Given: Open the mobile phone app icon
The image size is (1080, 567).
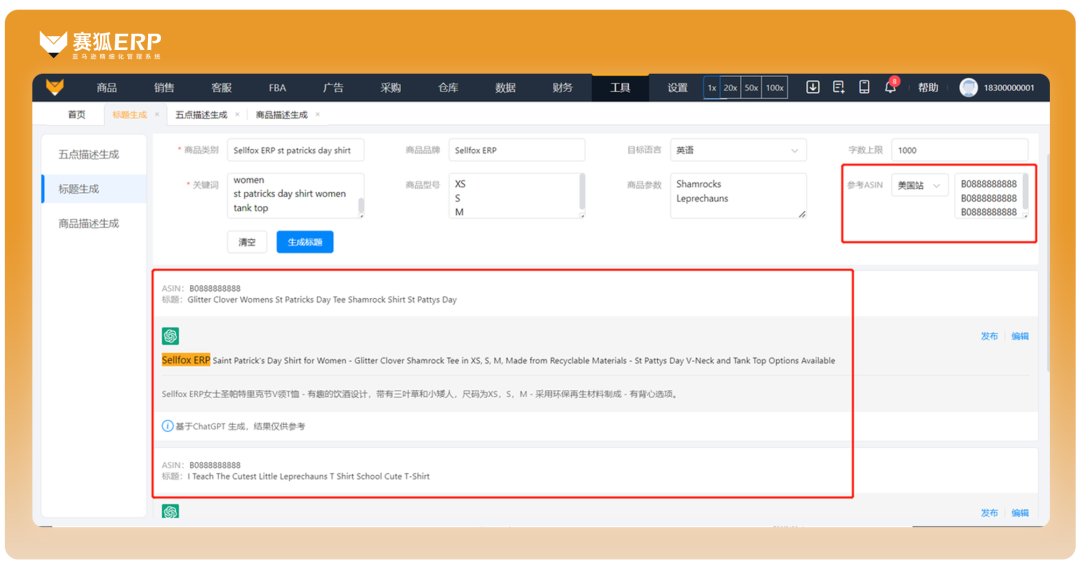Looking at the screenshot, I should tap(864, 88).
